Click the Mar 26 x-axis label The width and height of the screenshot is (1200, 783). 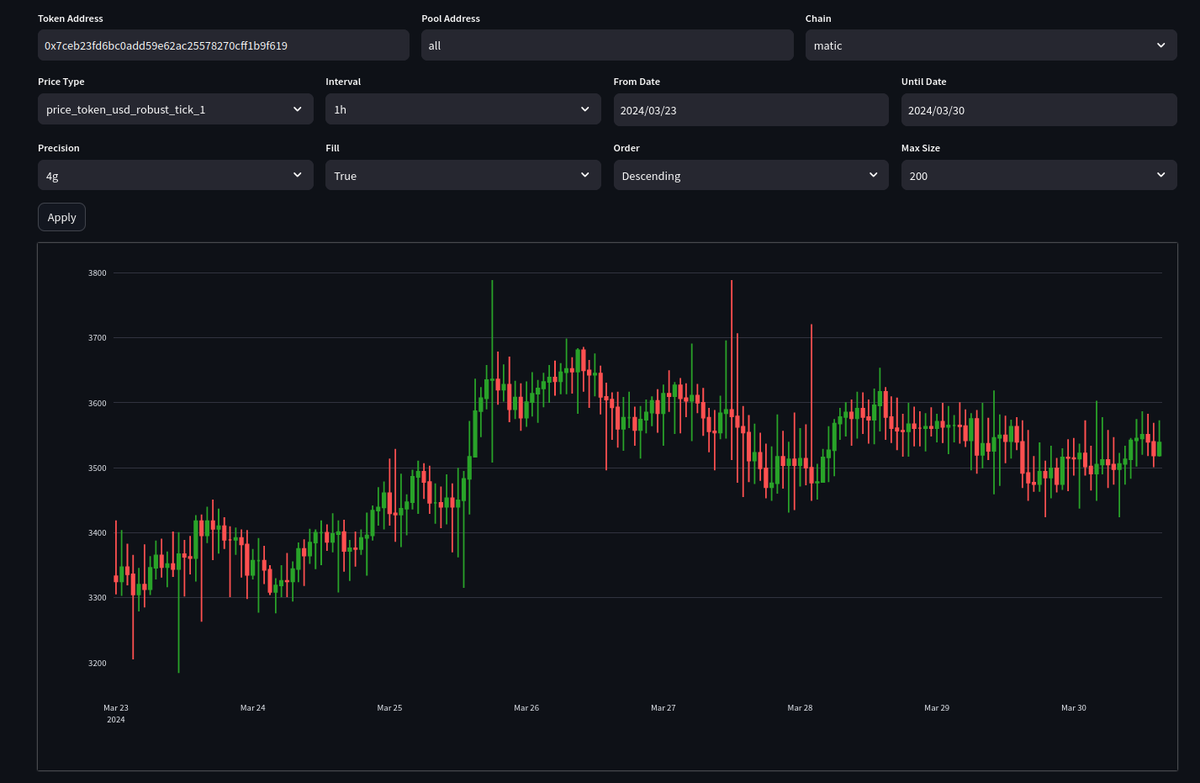click(x=527, y=708)
